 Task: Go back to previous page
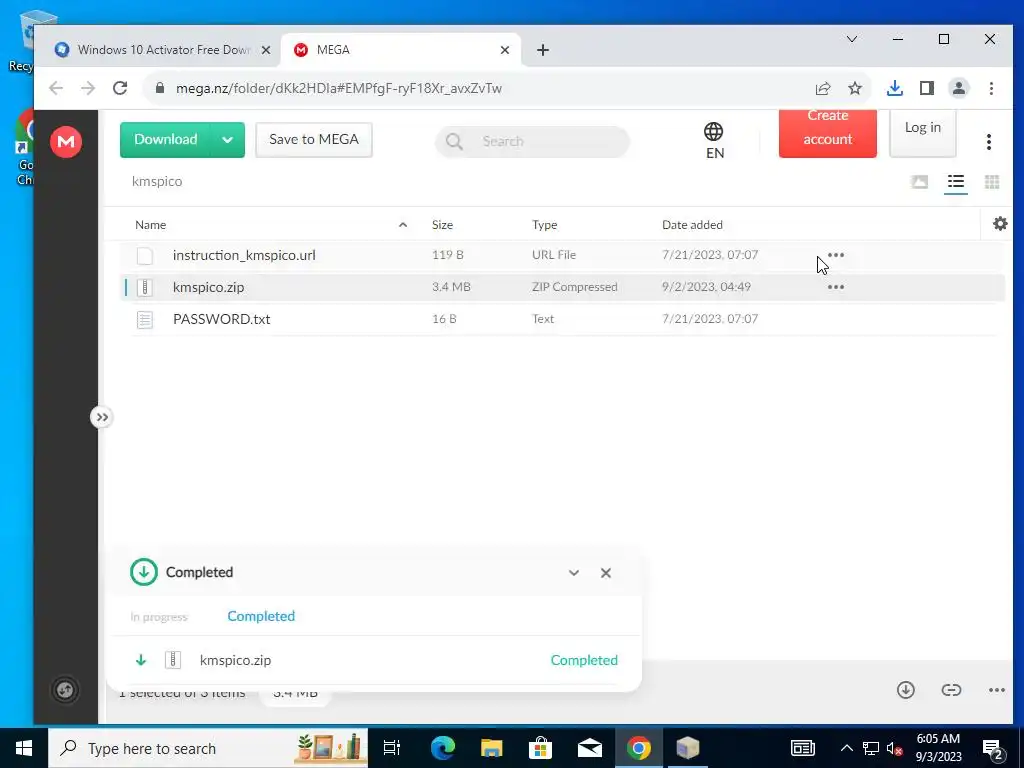pos(56,88)
